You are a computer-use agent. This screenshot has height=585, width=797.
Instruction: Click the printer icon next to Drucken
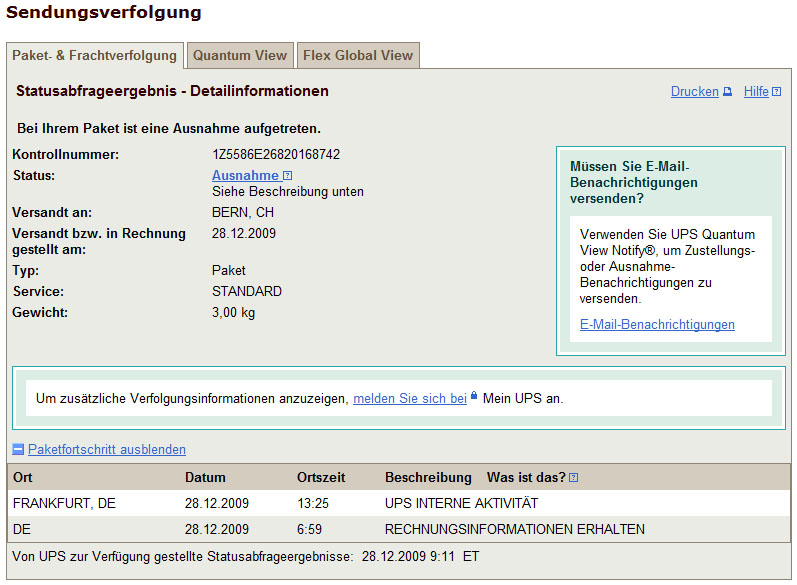click(x=727, y=92)
